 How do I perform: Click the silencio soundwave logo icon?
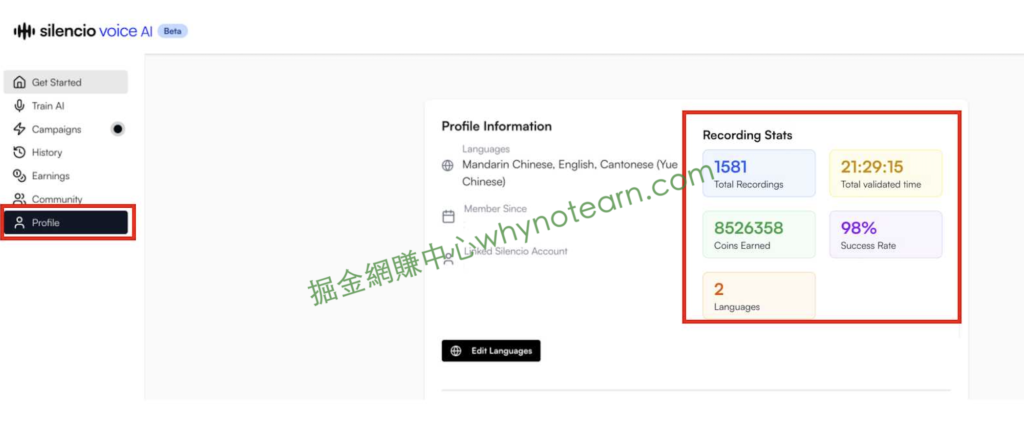click(x=24, y=31)
